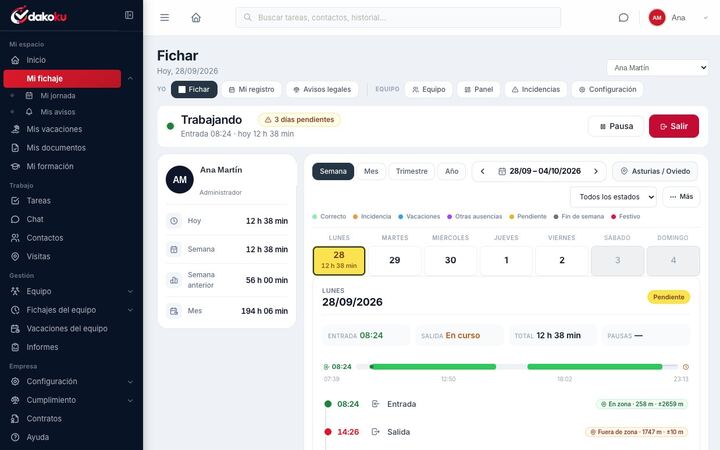Open the Incidencias tab

pos(536,90)
